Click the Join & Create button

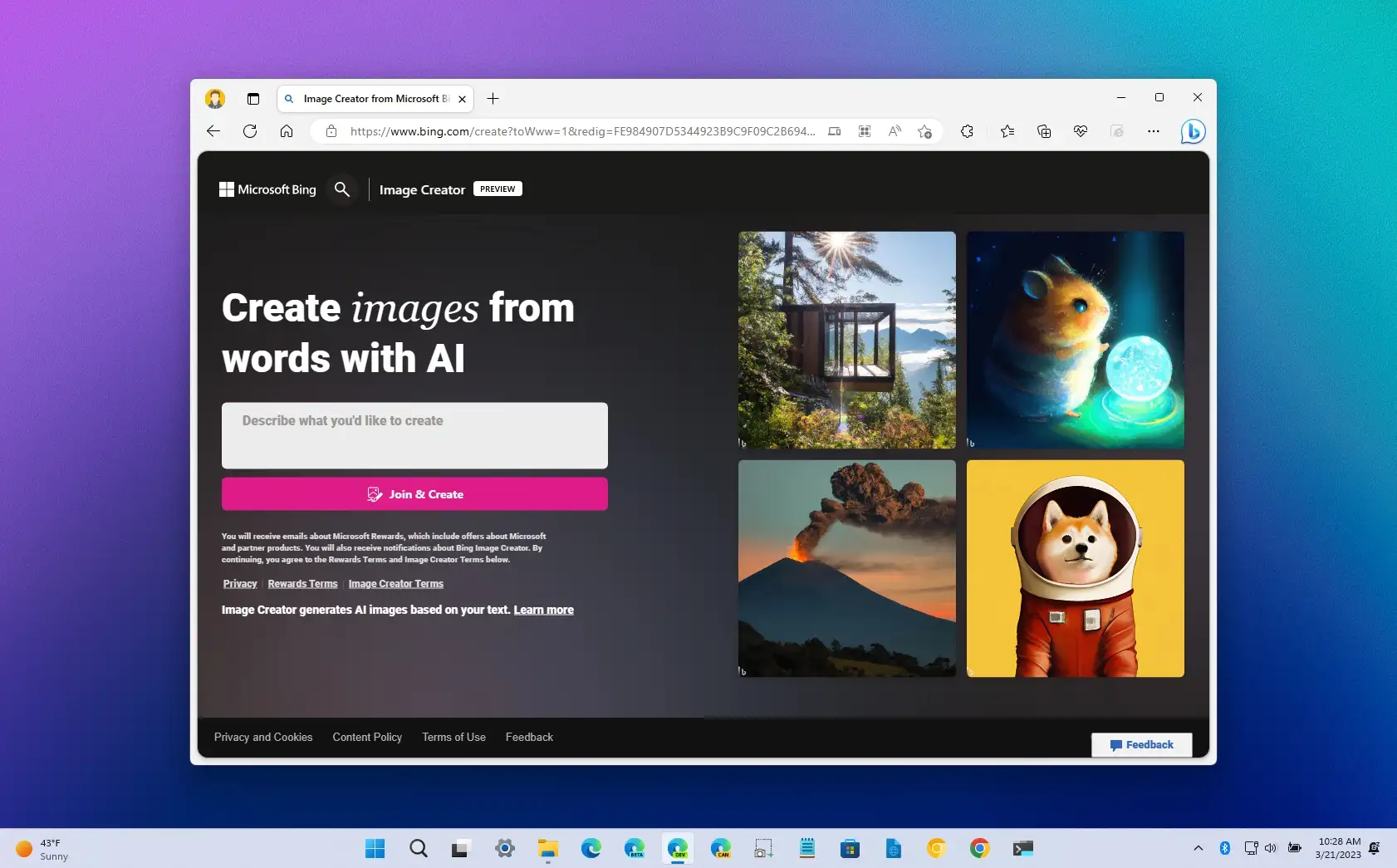click(414, 493)
